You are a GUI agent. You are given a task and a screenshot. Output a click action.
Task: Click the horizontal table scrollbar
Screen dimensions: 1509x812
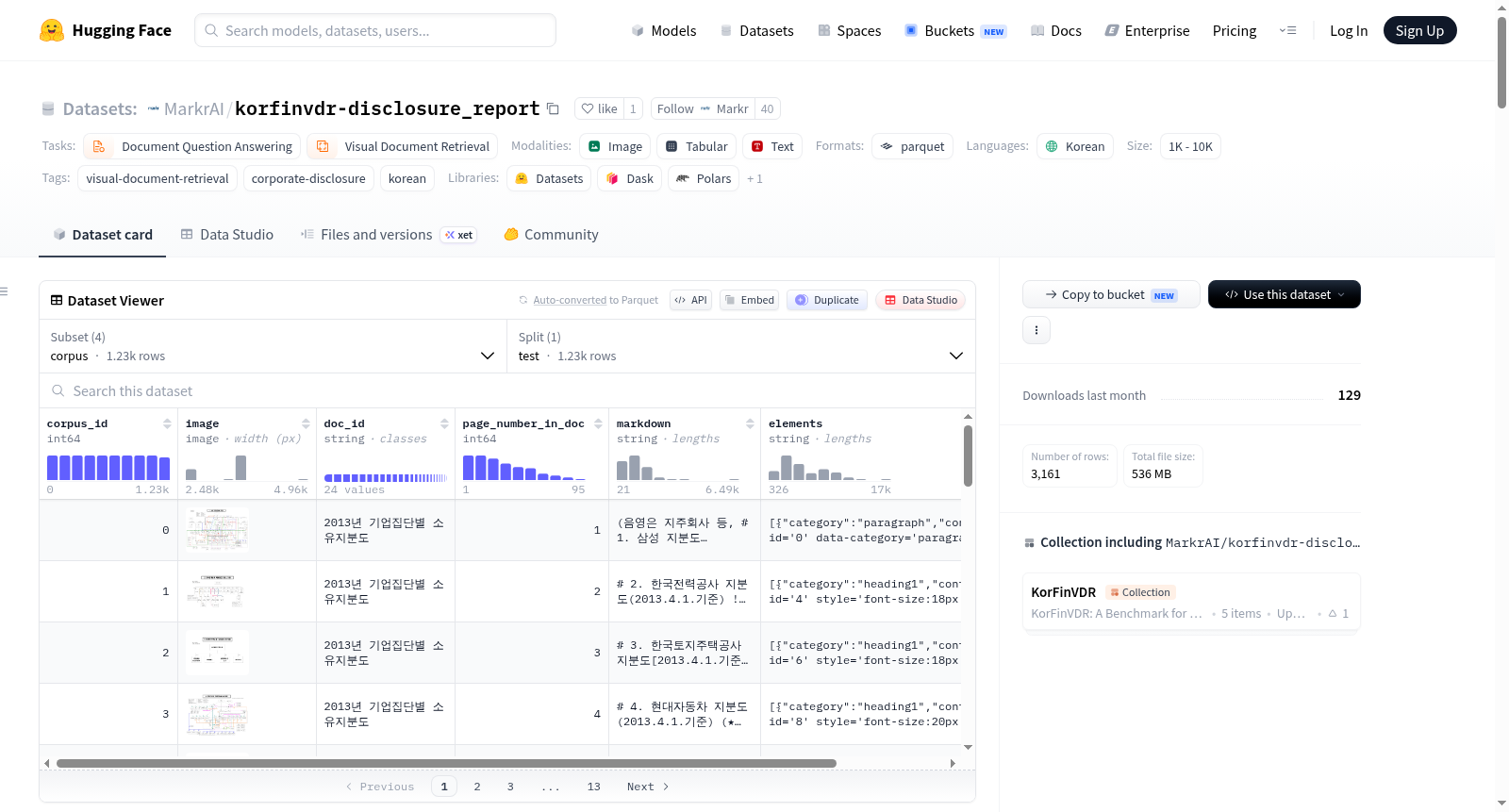(x=446, y=764)
